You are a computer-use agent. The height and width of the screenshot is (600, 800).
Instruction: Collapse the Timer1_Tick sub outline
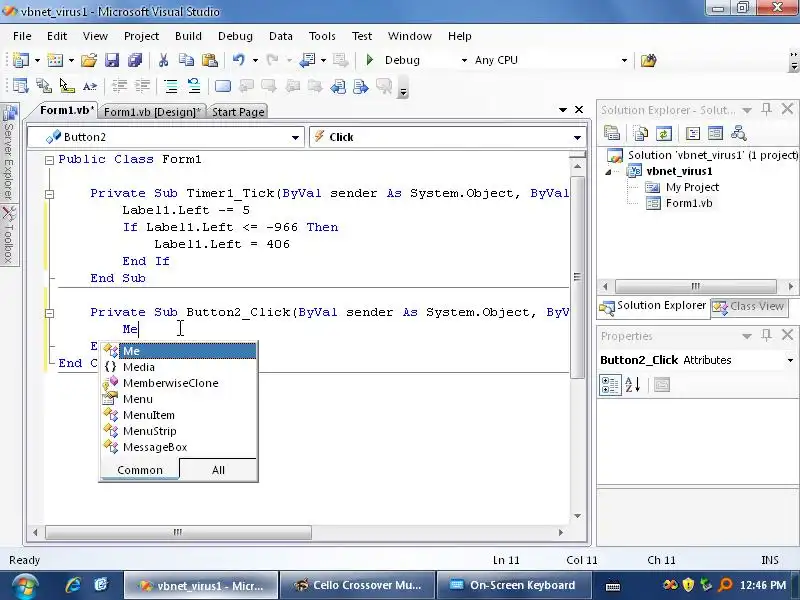point(49,194)
